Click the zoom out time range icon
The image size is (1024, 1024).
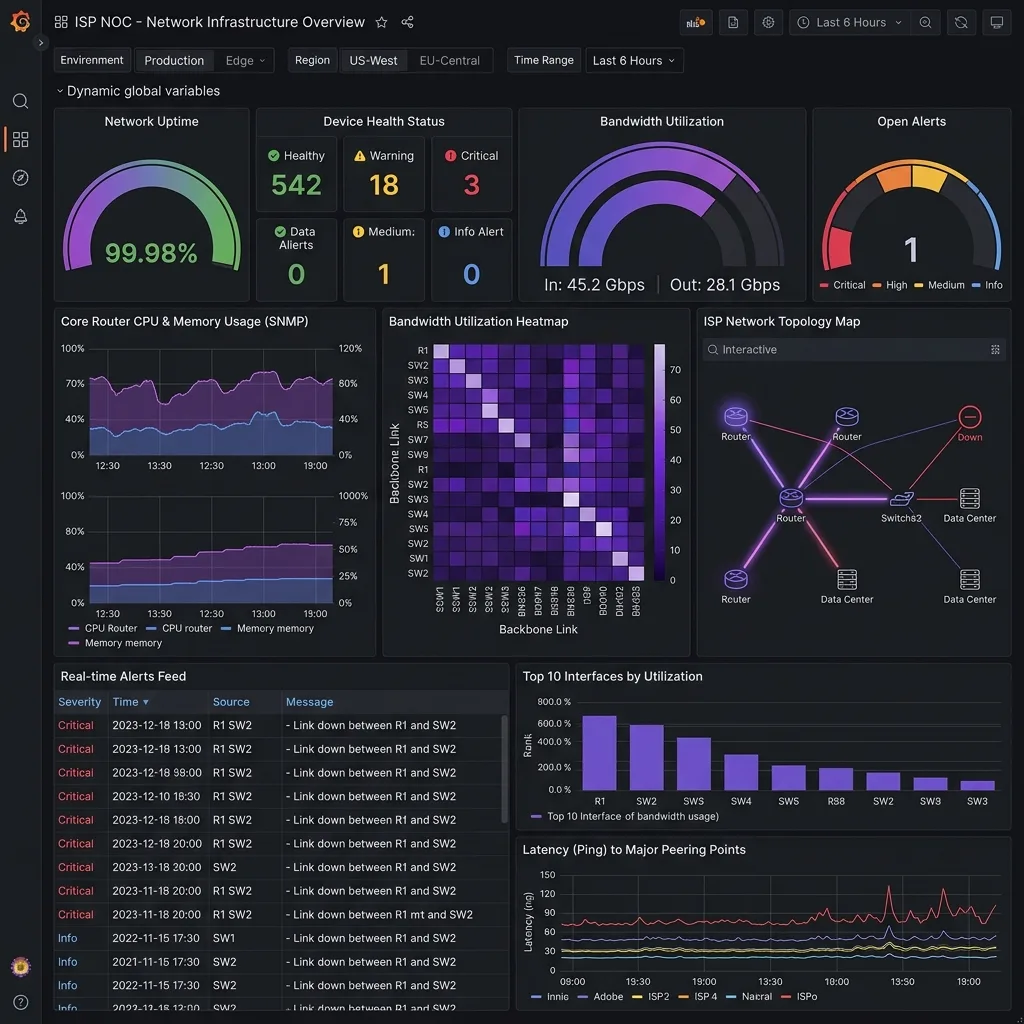925,22
